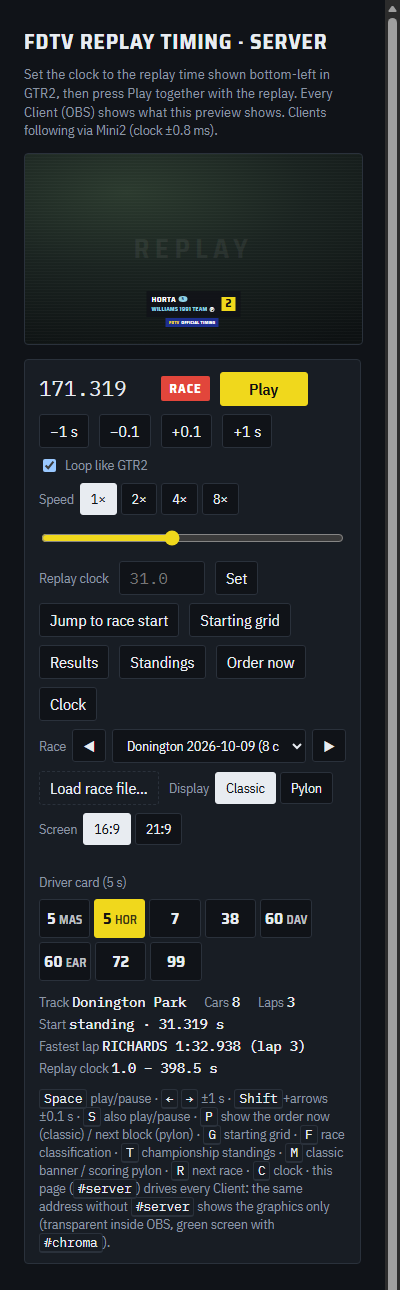This screenshot has height=1290, width=400.
Task: Start replay with the yellow Play button
Action: (x=264, y=389)
